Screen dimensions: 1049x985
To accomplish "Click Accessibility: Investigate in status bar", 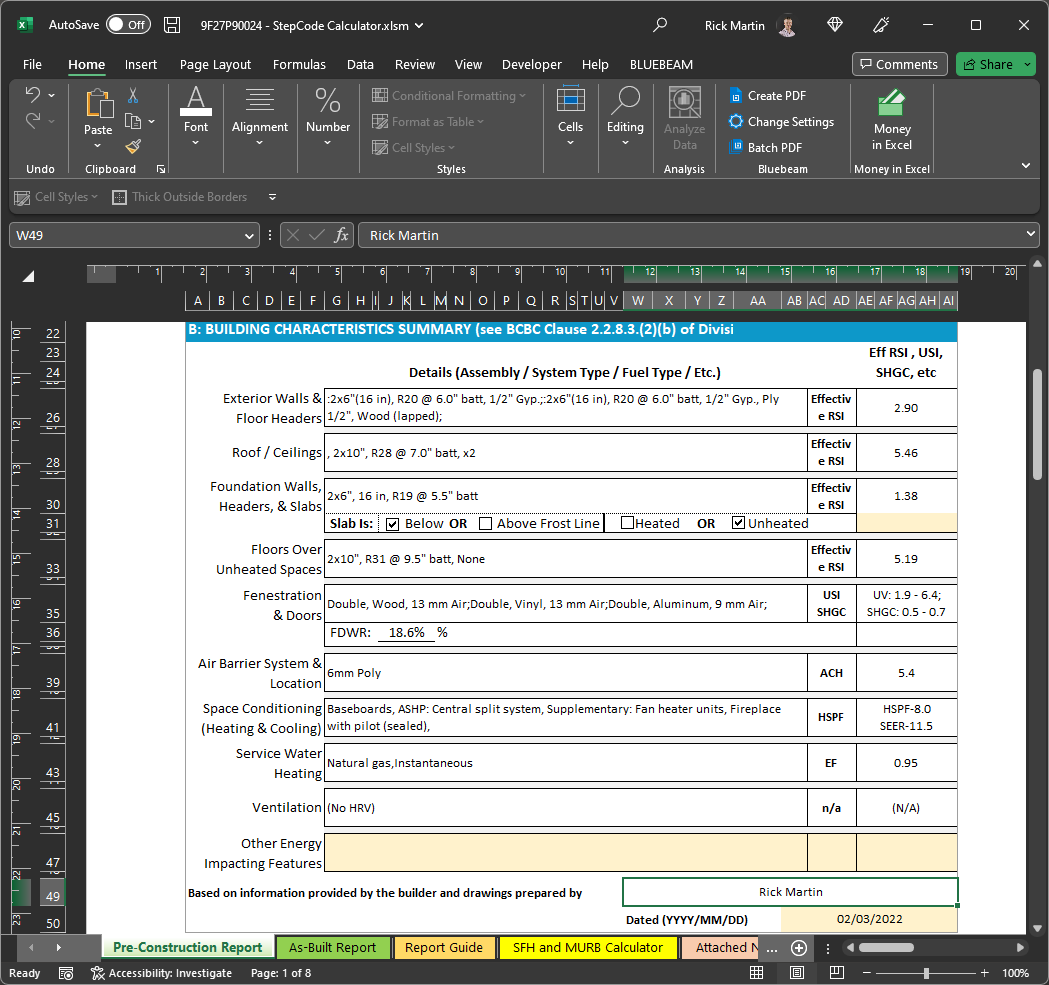I will (161, 973).
